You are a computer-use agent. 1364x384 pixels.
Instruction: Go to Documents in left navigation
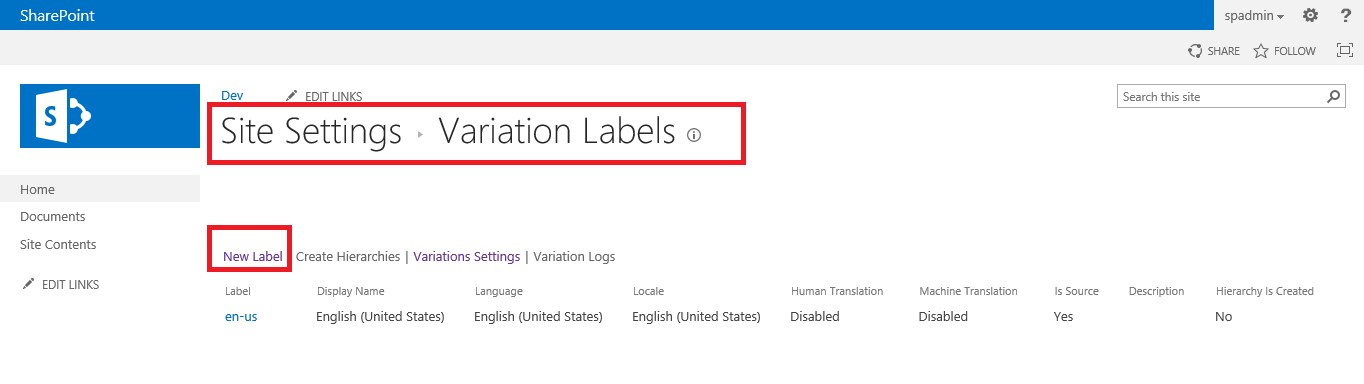click(53, 216)
